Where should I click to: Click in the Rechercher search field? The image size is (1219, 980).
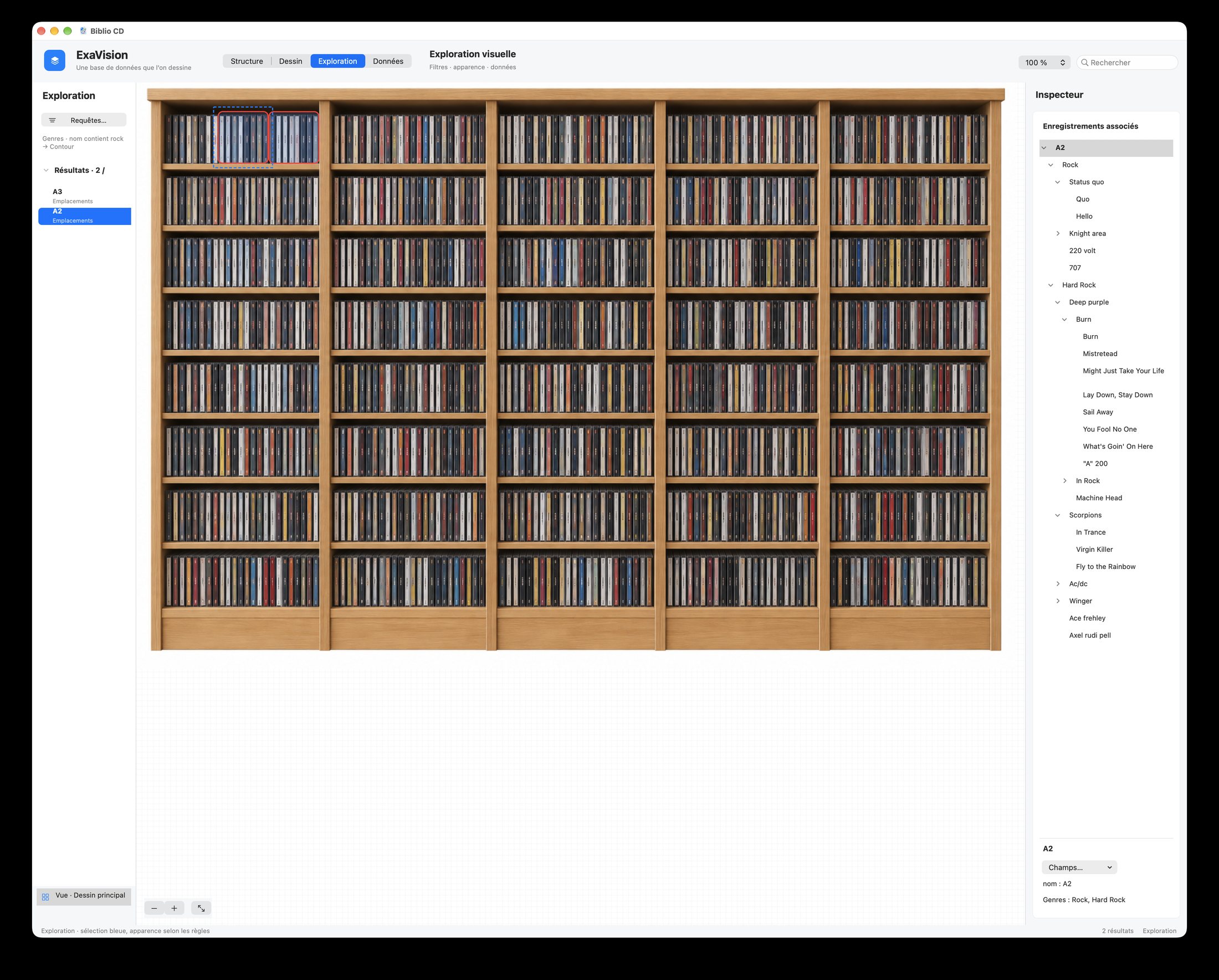1128,63
